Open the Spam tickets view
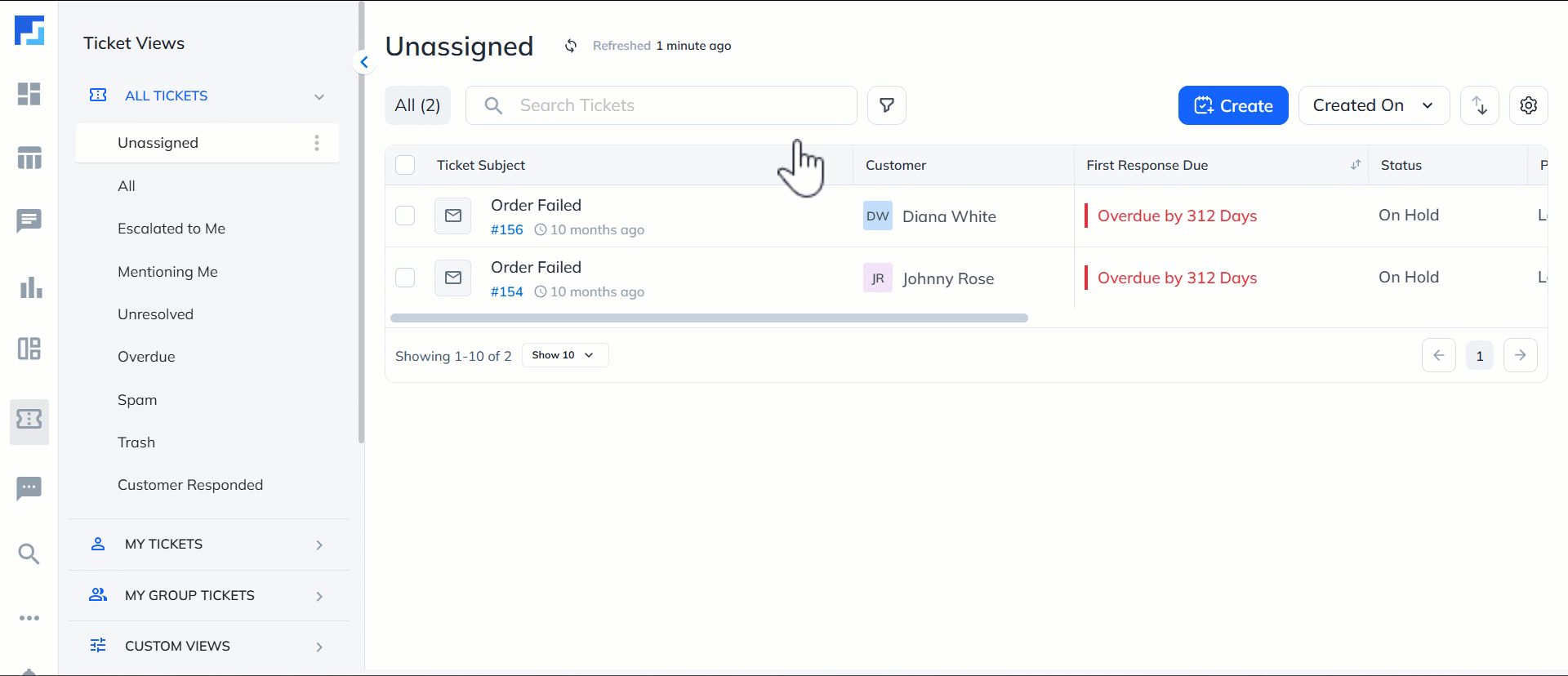The height and width of the screenshot is (676, 1568). point(136,399)
